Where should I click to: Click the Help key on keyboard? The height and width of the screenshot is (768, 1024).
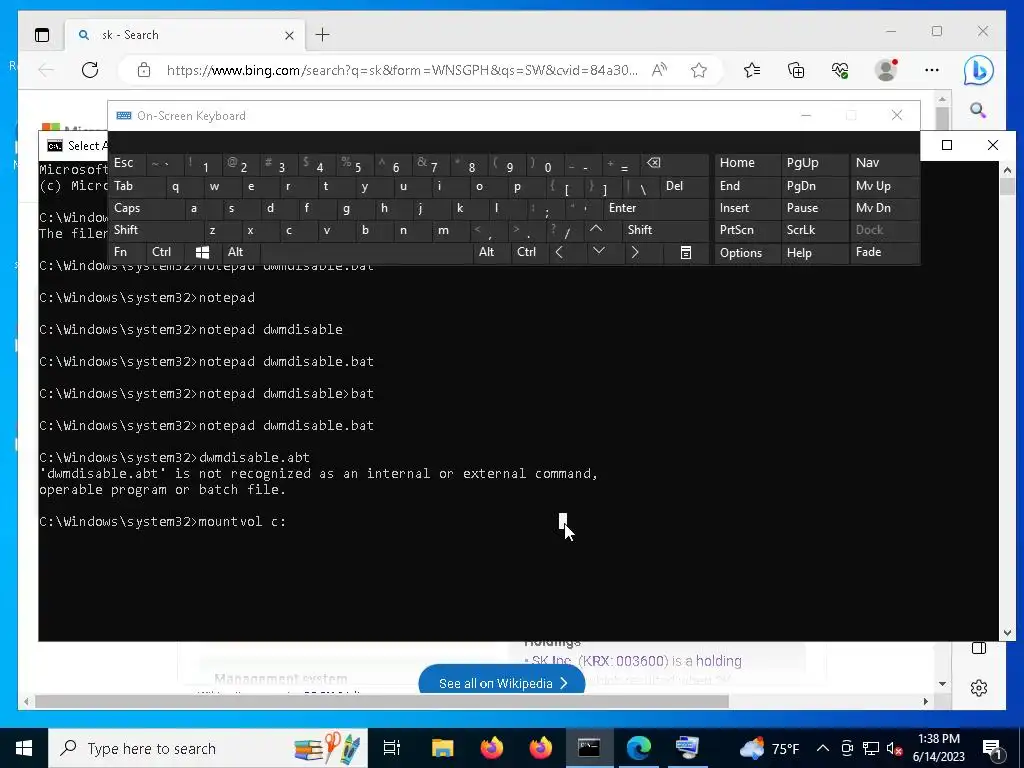tap(814, 253)
